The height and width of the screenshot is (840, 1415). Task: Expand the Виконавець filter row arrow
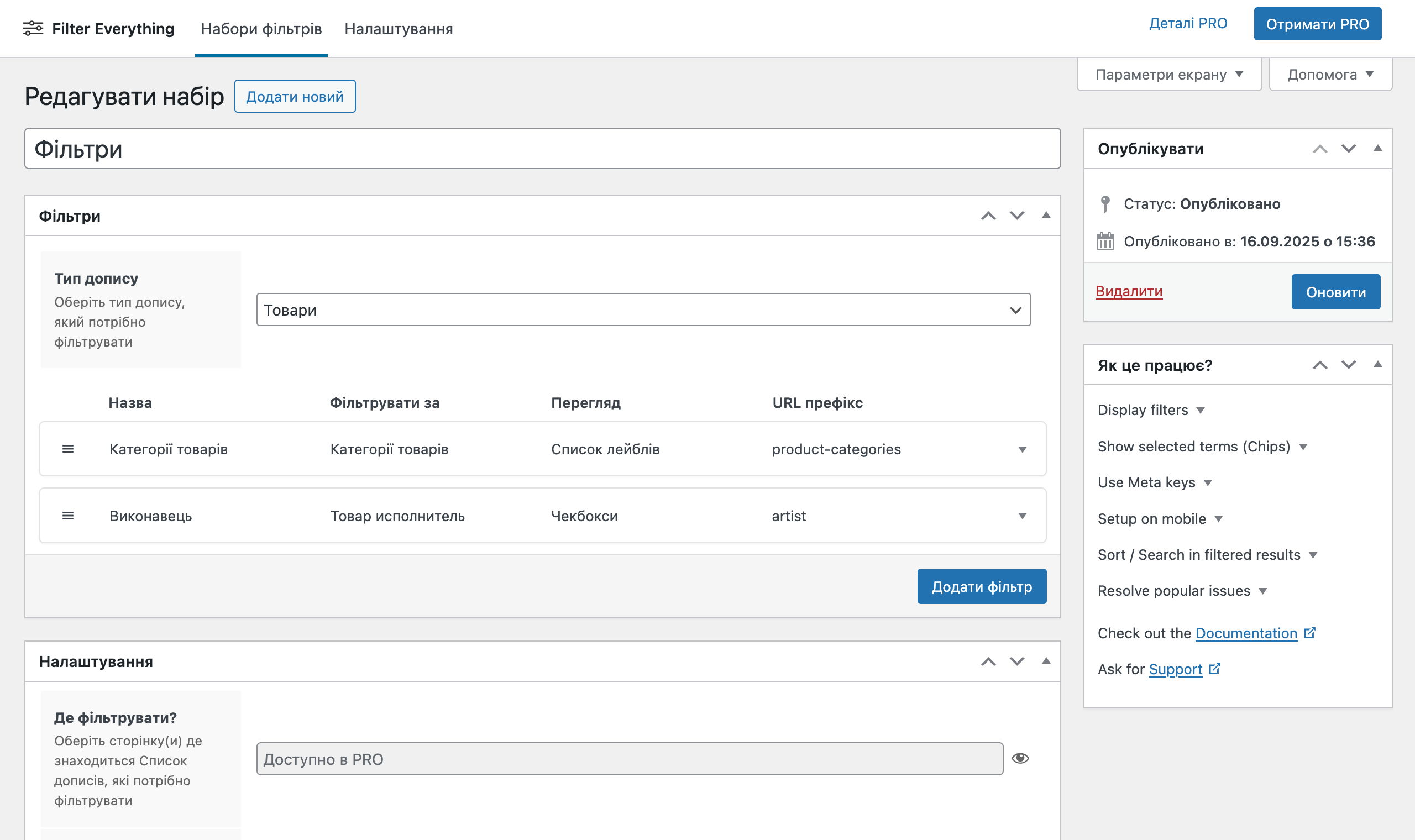tap(1022, 516)
